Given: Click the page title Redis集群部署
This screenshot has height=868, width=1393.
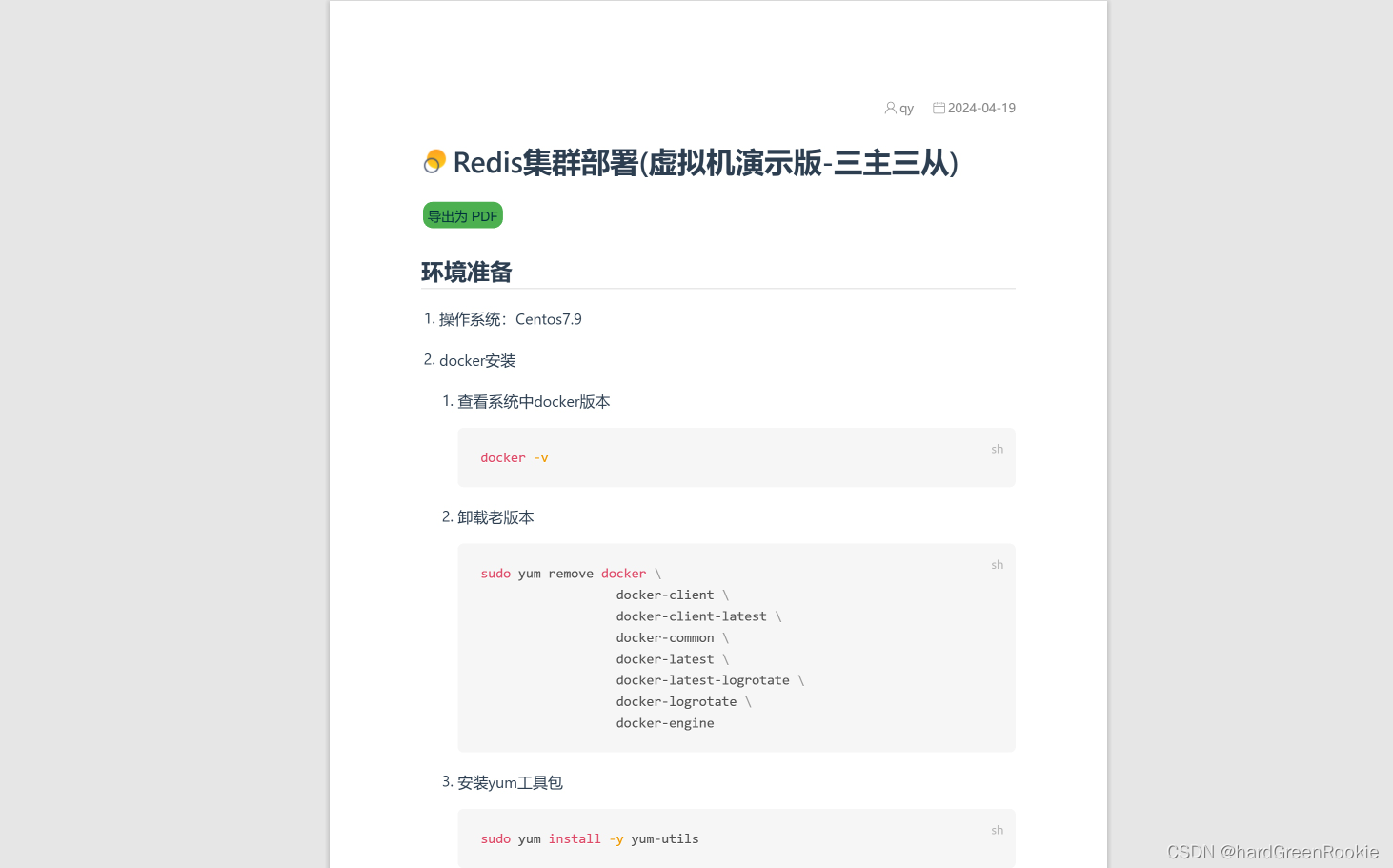Looking at the screenshot, I should point(705,163).
